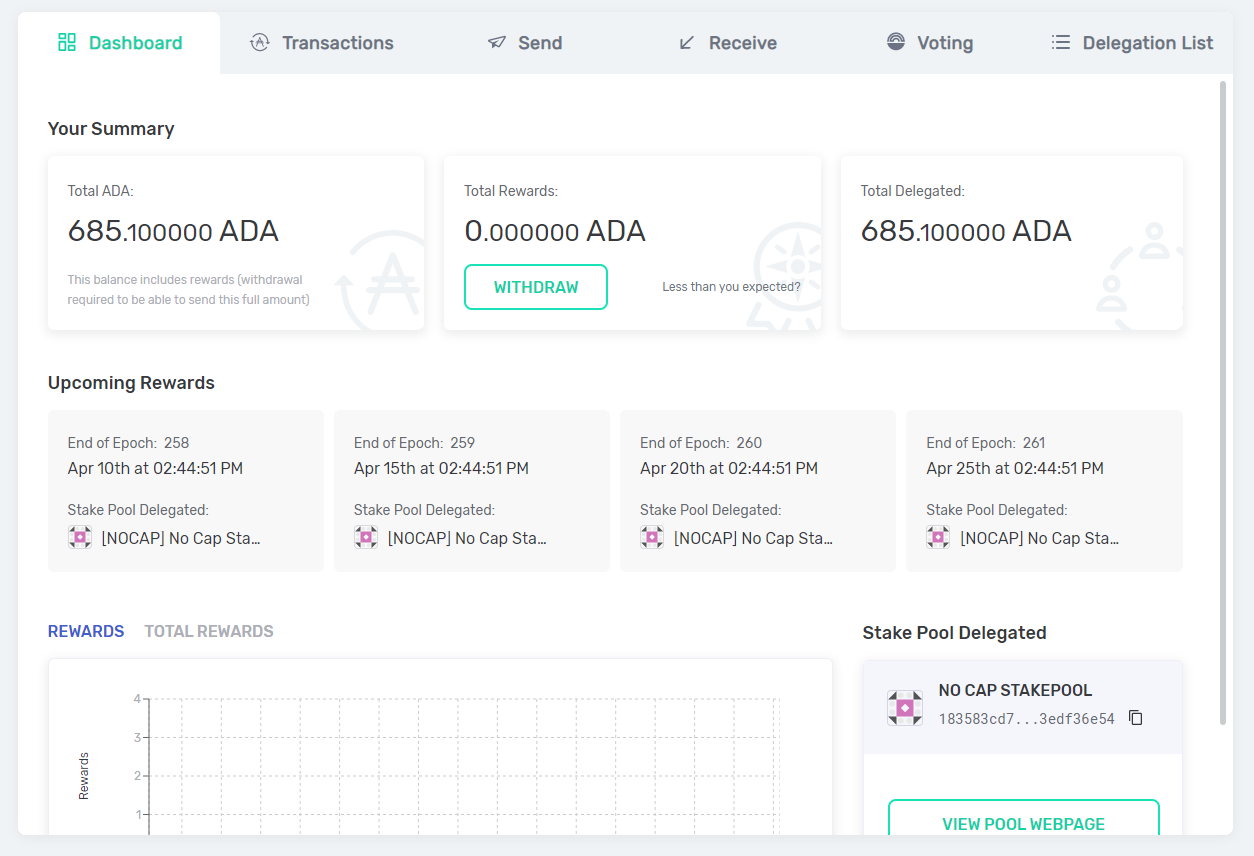Switch to the Transactions tab

coord(321,43)
